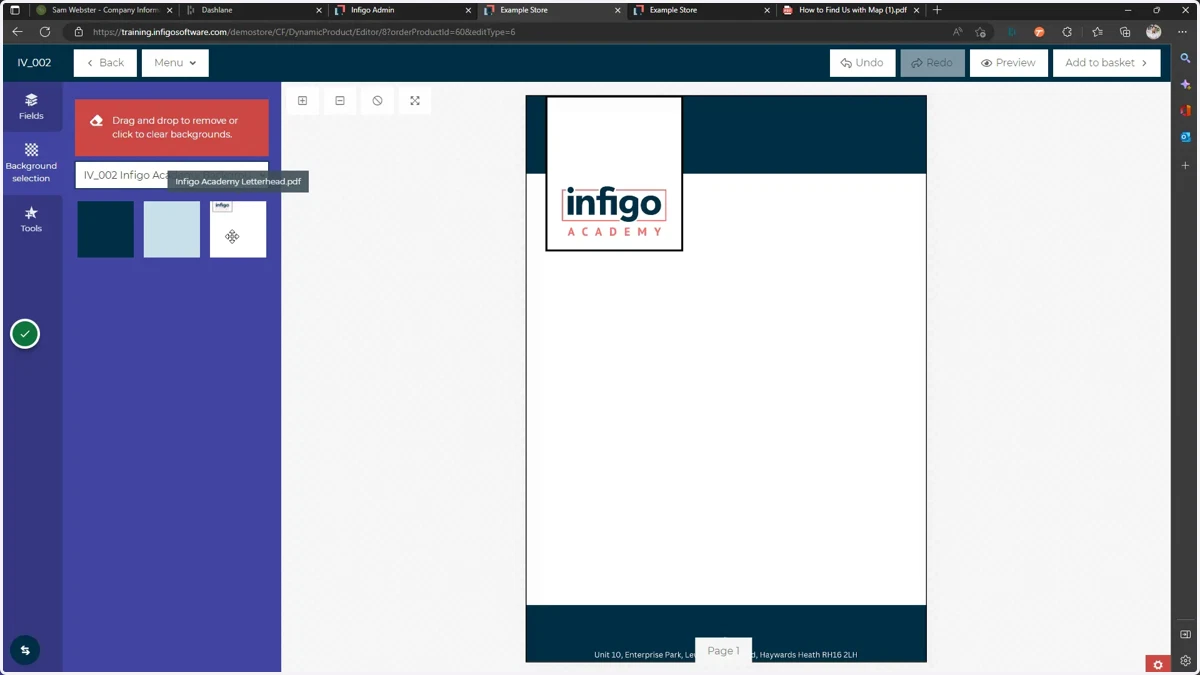Image resolution: width=1200 pixels, height=675 pixels.
Task: Open the Microsoft 365 sidebar icon
Action: coord(1185,111)
